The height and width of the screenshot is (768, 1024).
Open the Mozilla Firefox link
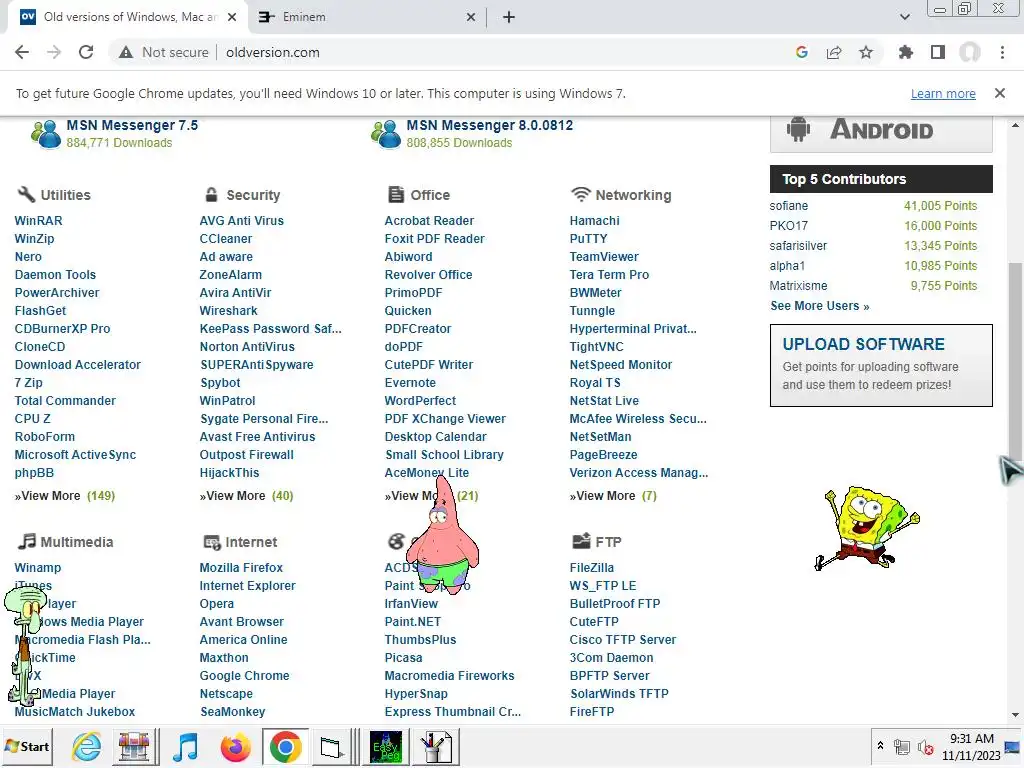(x=241, y=568)
